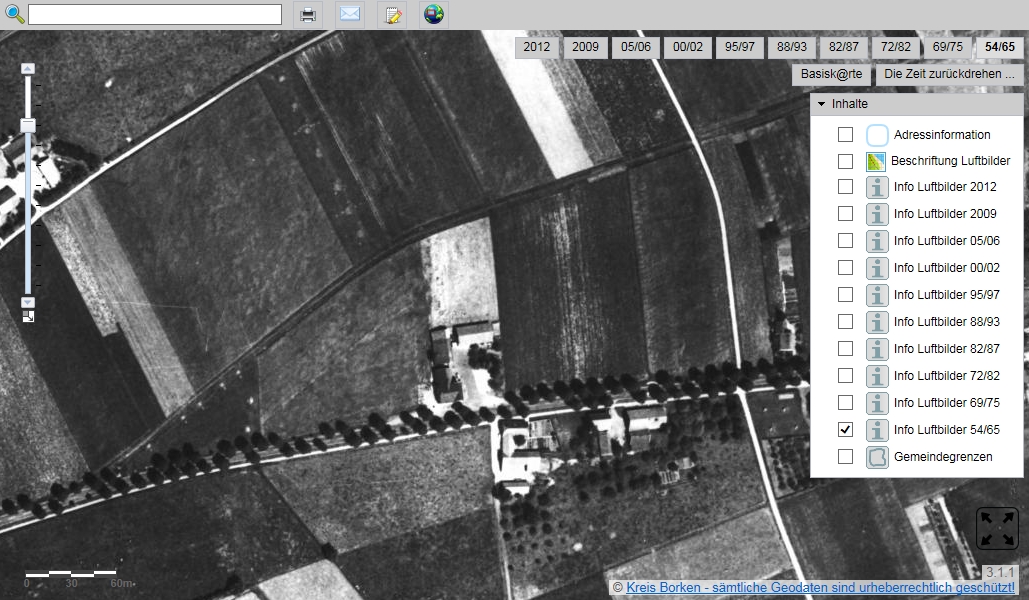Click info icon for Luftbilder 05/06
The width and height of the screenshot is (1029, 600).
coord(877,241)
